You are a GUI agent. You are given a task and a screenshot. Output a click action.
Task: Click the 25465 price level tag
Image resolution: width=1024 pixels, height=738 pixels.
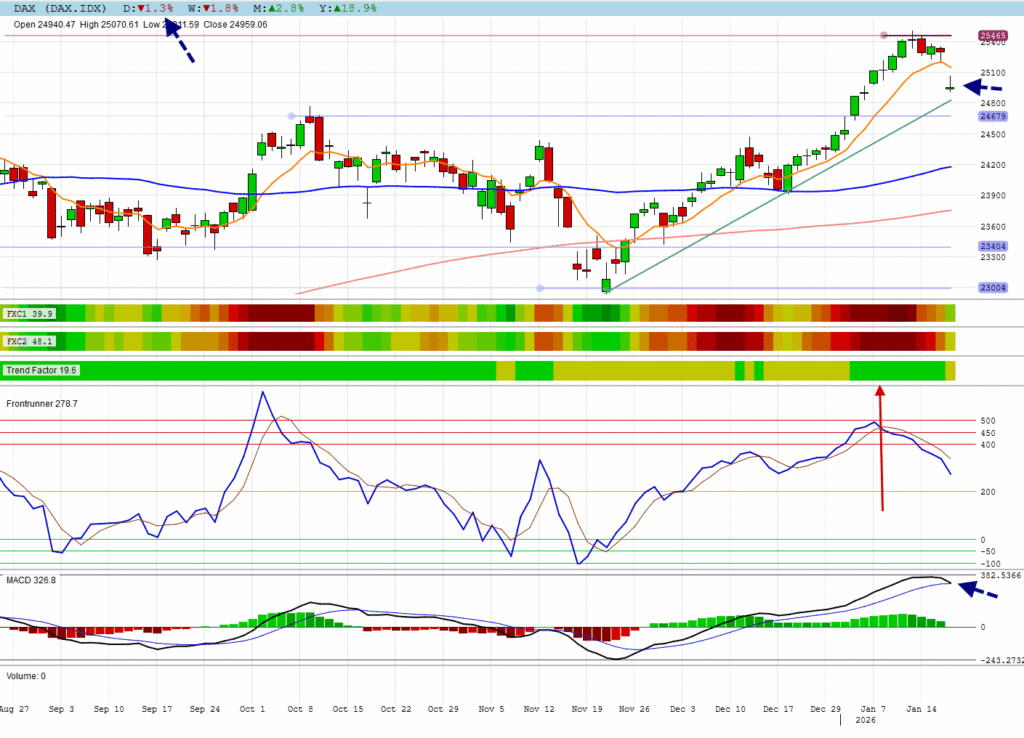pyautogui.click(x=992, y=35)
